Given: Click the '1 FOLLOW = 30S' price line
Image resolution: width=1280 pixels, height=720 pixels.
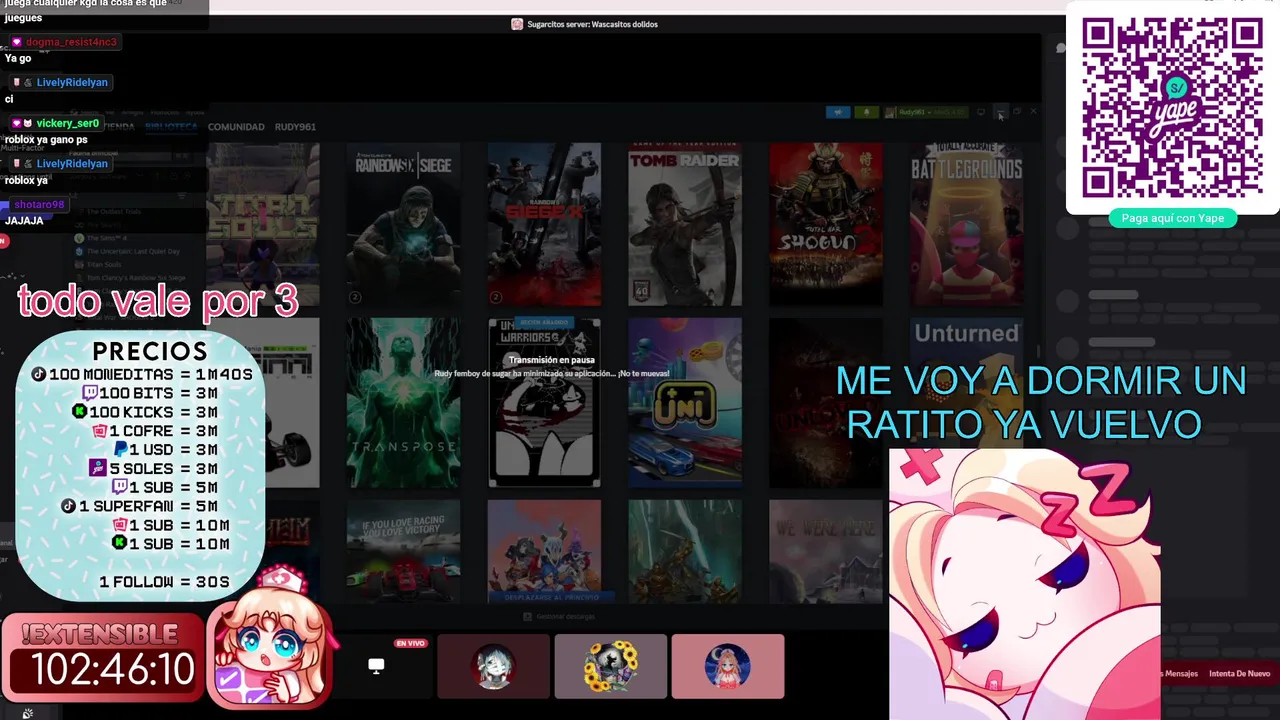Looking at the screenshot, I should [164, 582].
